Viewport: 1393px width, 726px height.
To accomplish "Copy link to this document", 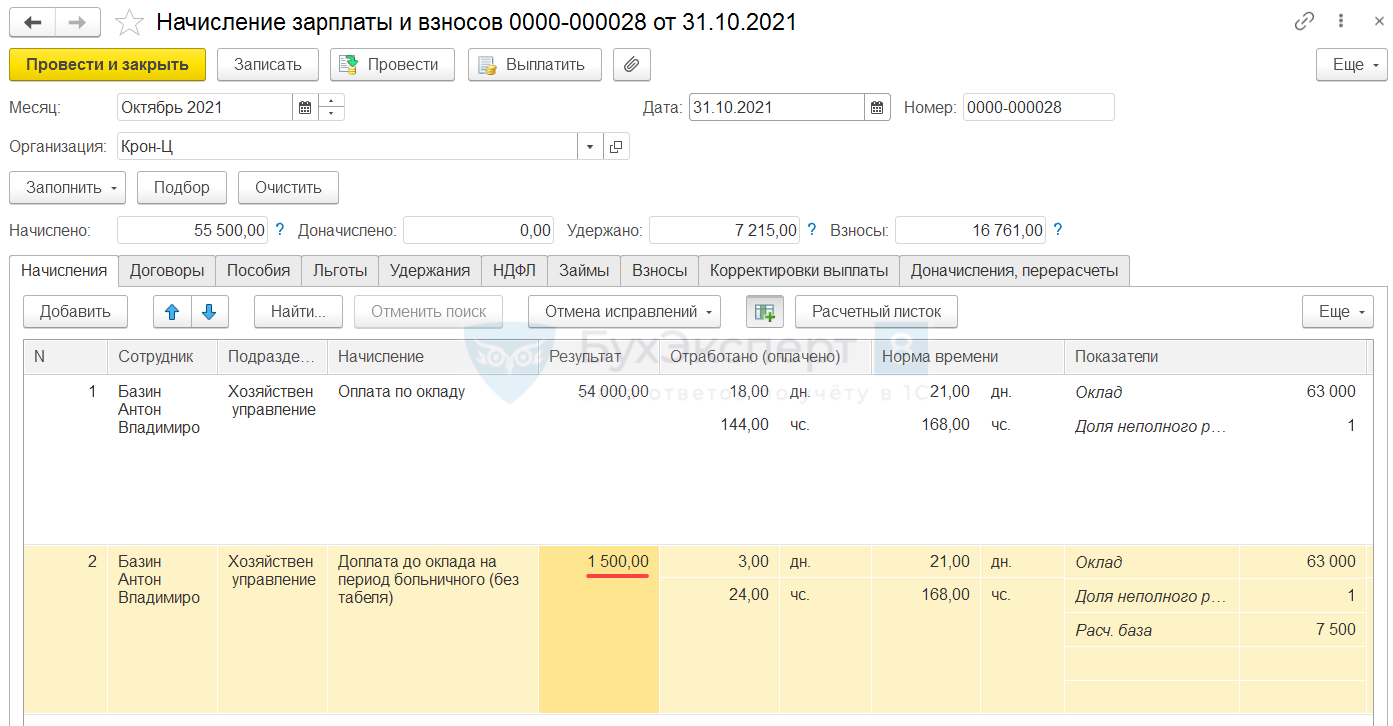I will click(x=1304, y=21).
